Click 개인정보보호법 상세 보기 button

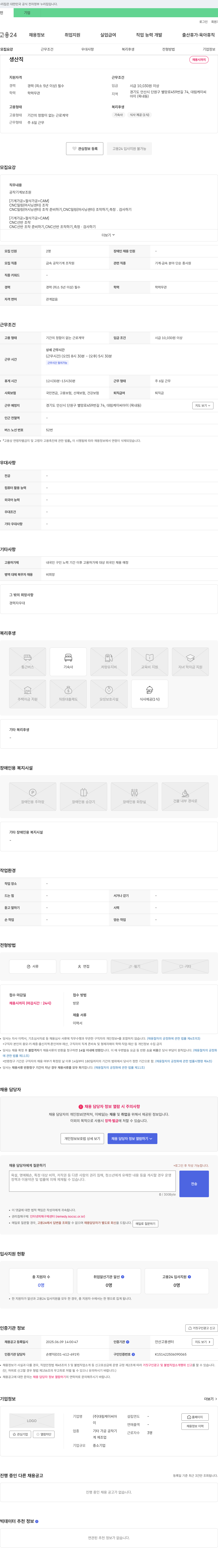tap(82, 1138)
